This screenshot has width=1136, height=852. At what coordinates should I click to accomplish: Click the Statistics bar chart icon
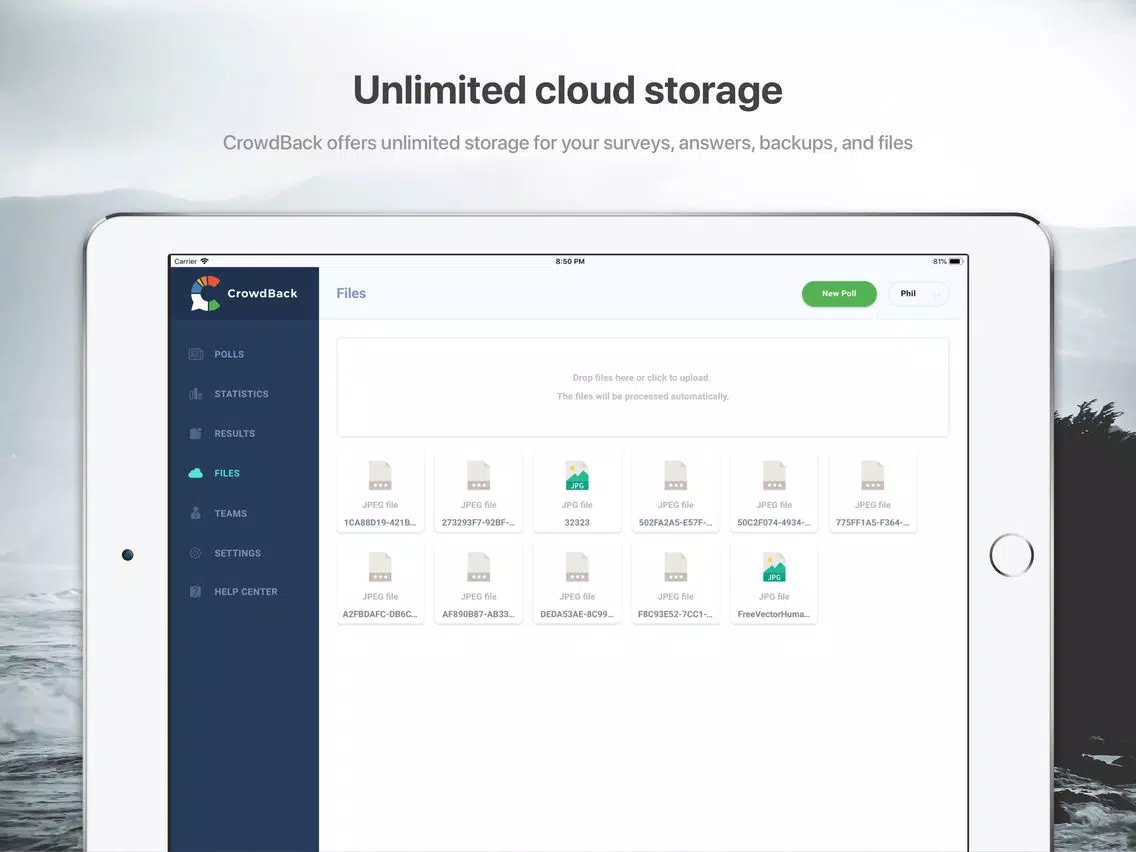coord(196,394)
